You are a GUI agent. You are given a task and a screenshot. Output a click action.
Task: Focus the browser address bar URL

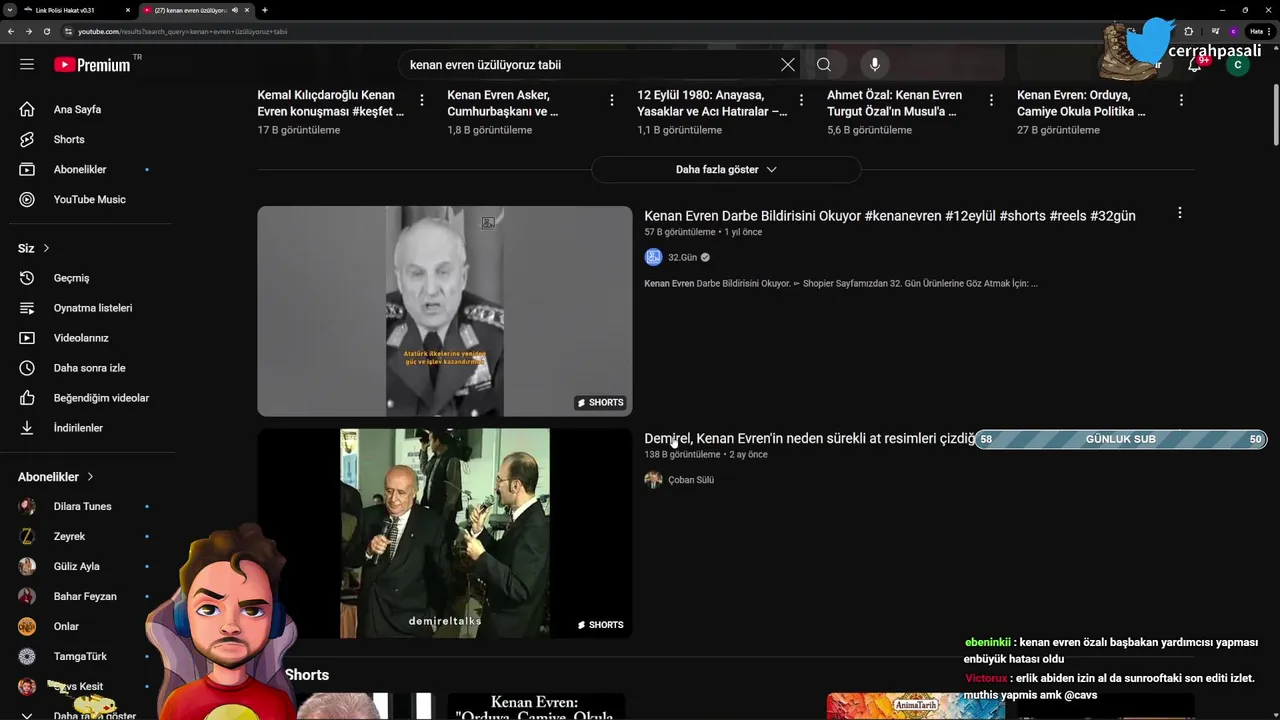tap(183, 31)
